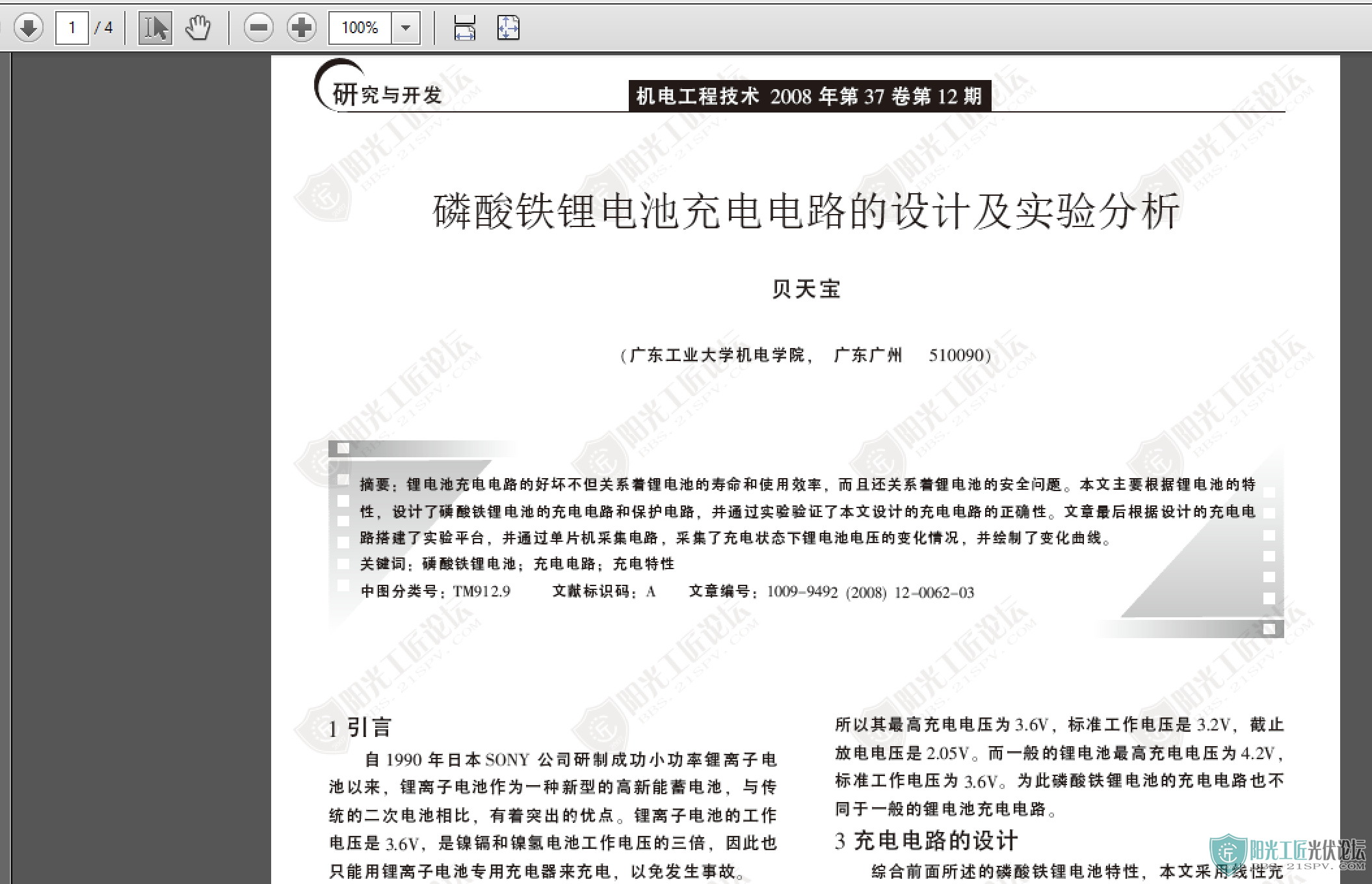Click keywords line 关键词：磷酸铁锂电池
1372x884 pixels.
pos(518,564)
